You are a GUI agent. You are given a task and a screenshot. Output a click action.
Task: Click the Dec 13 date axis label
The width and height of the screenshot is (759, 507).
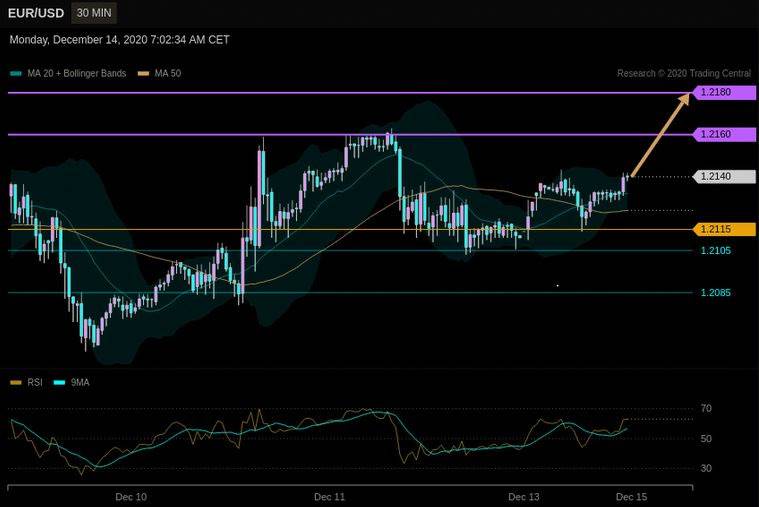524,497
